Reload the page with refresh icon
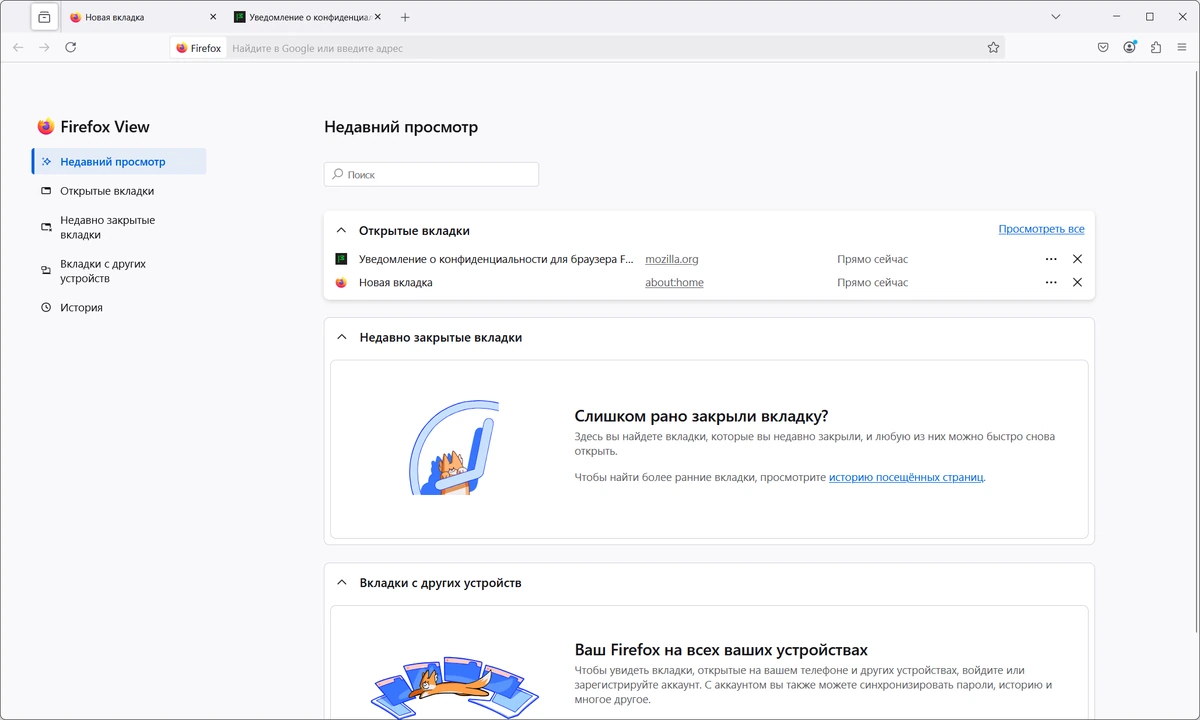The height and width of the screenshot is (720, 1200). tap(70, 47)
